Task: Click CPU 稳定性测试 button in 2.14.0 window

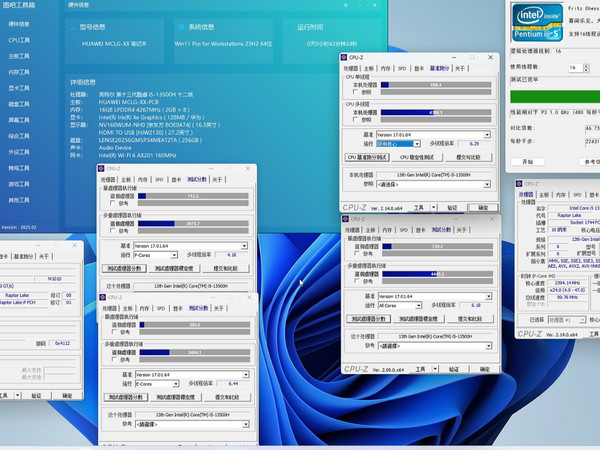Action: point(417,157)
